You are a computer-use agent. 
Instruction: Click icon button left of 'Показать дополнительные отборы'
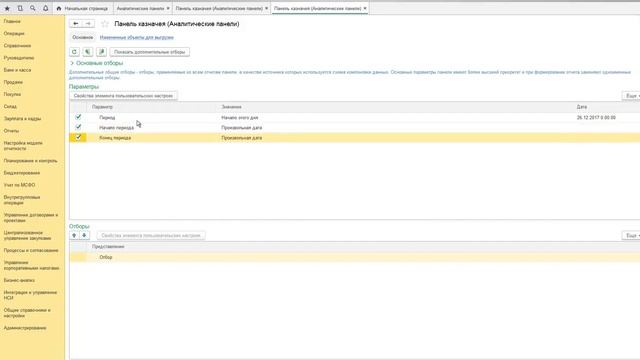102,52
